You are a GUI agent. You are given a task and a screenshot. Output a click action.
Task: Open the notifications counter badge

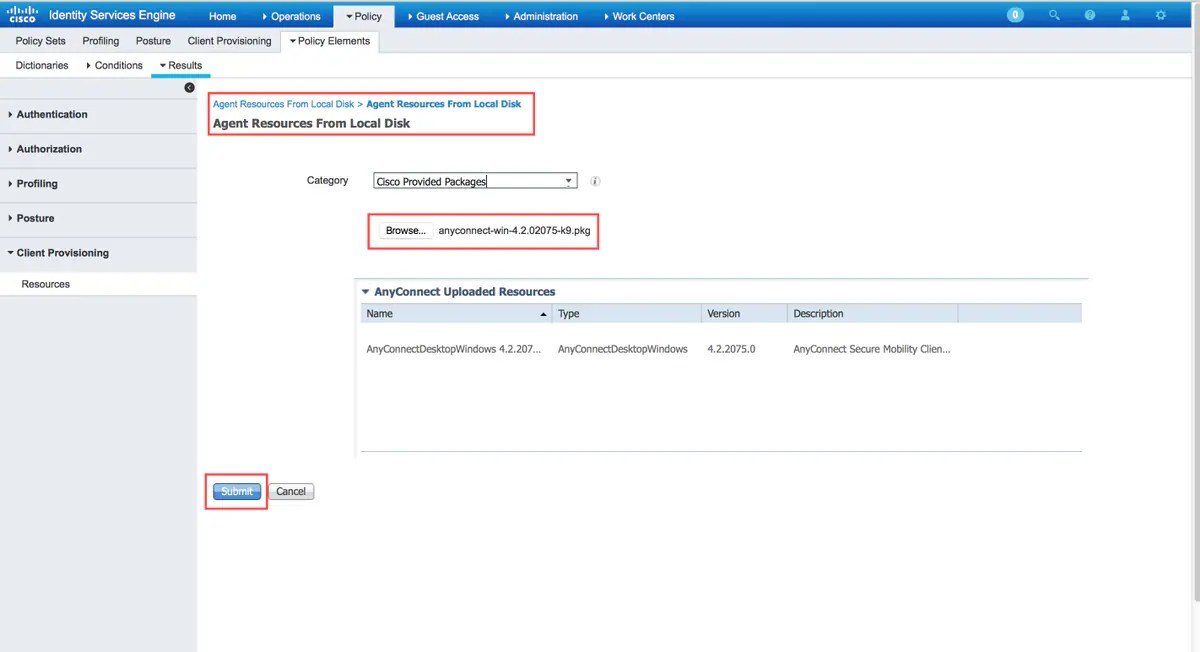click(1016, 15)
